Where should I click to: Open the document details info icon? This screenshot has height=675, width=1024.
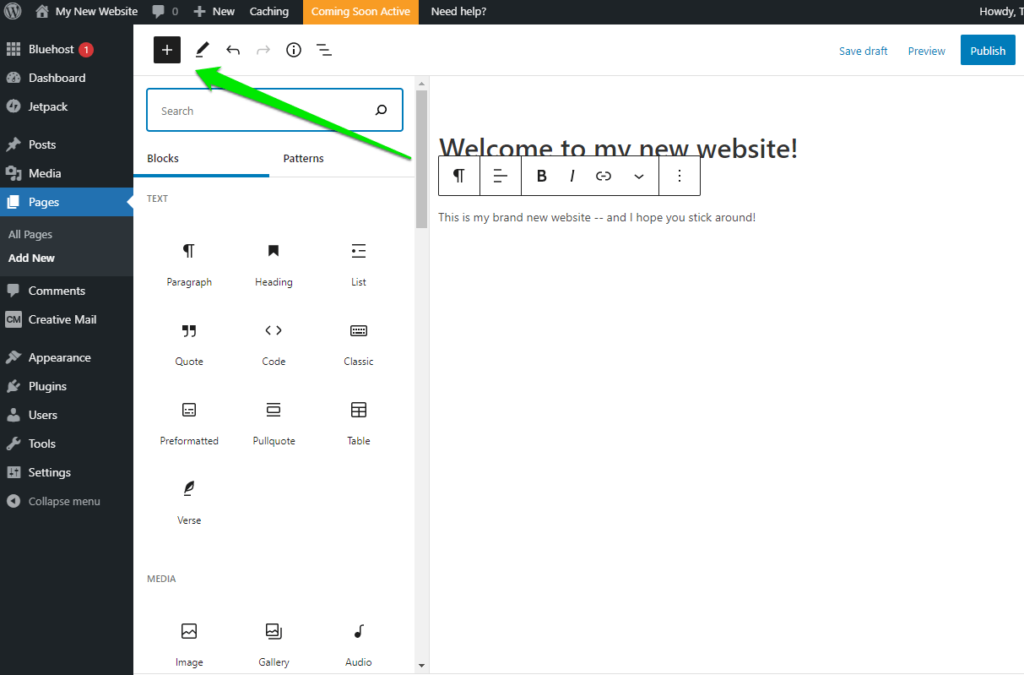(294, 50)
